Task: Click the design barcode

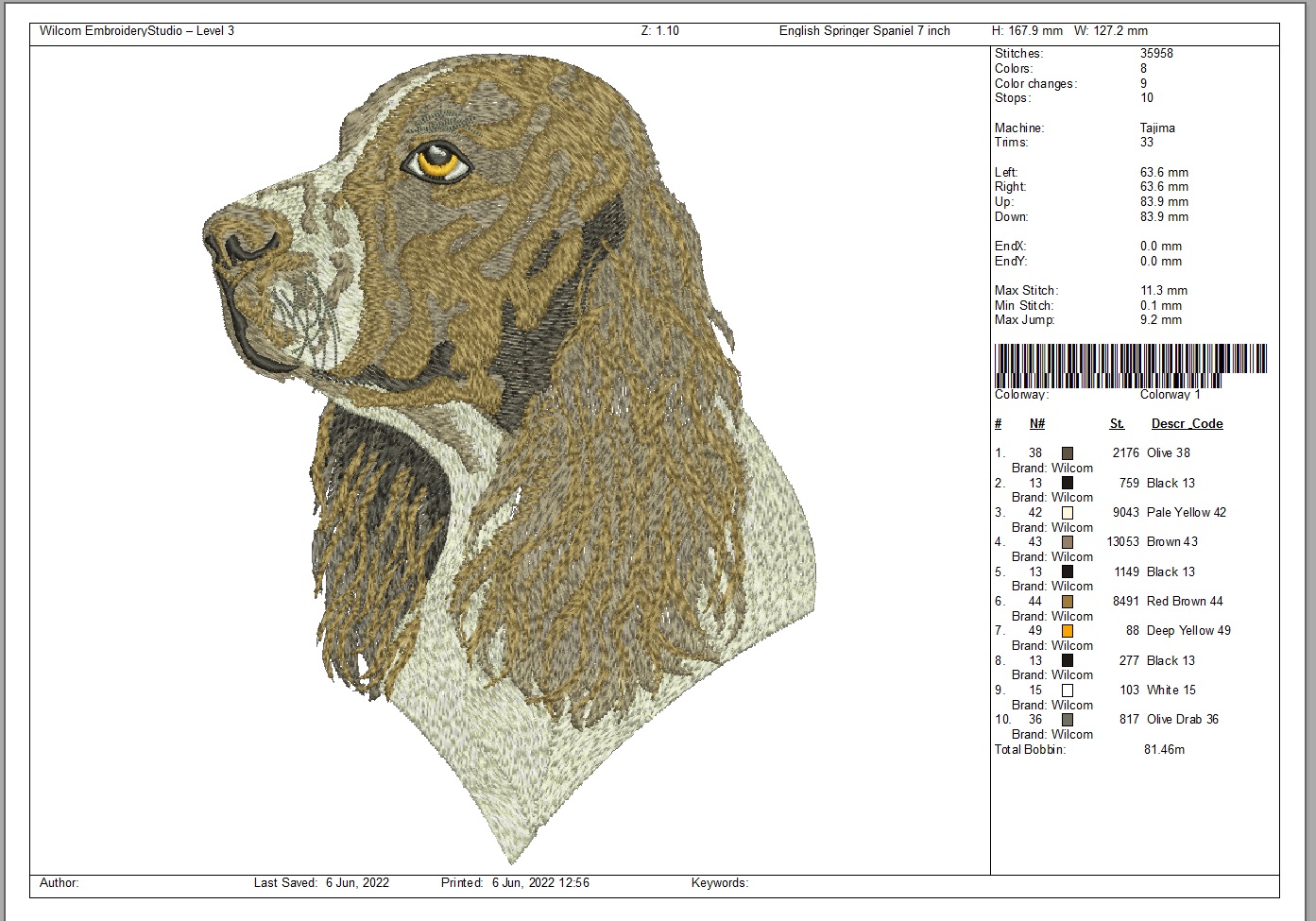Action: point(1130,364)
